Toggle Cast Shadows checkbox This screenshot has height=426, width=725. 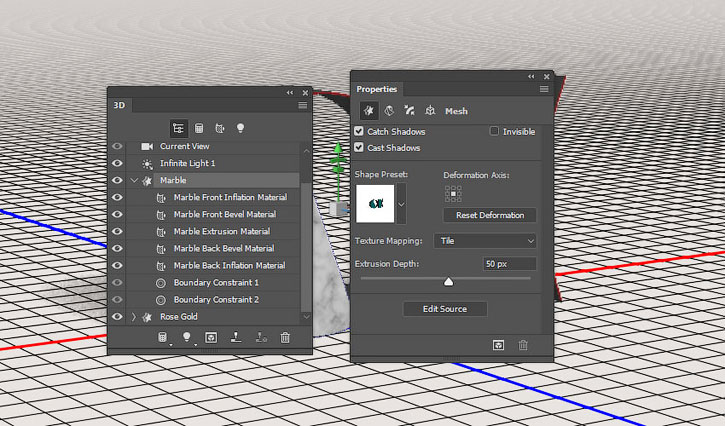point(359,148)
